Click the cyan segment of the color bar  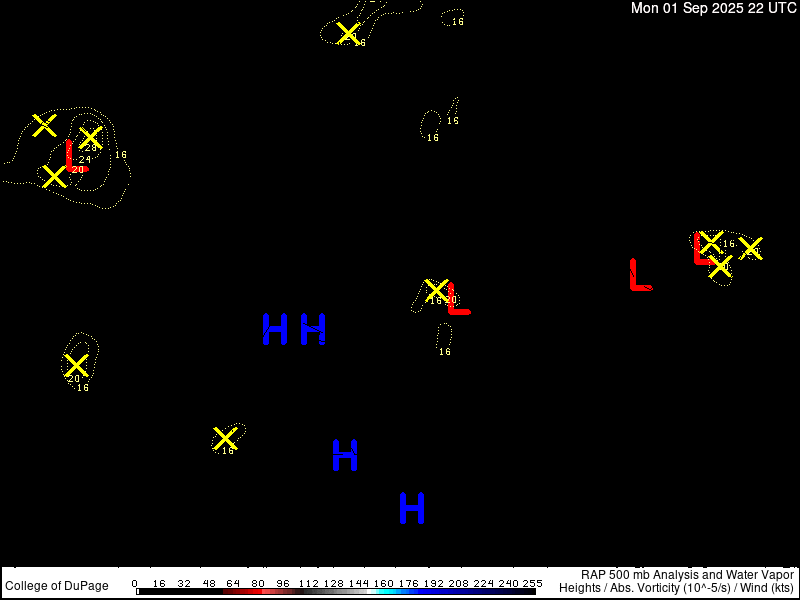(390, 592)
